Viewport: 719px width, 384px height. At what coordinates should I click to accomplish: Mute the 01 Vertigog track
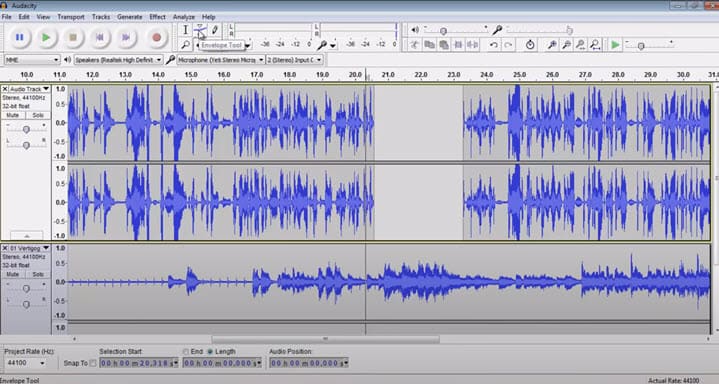tap(13, 274)
